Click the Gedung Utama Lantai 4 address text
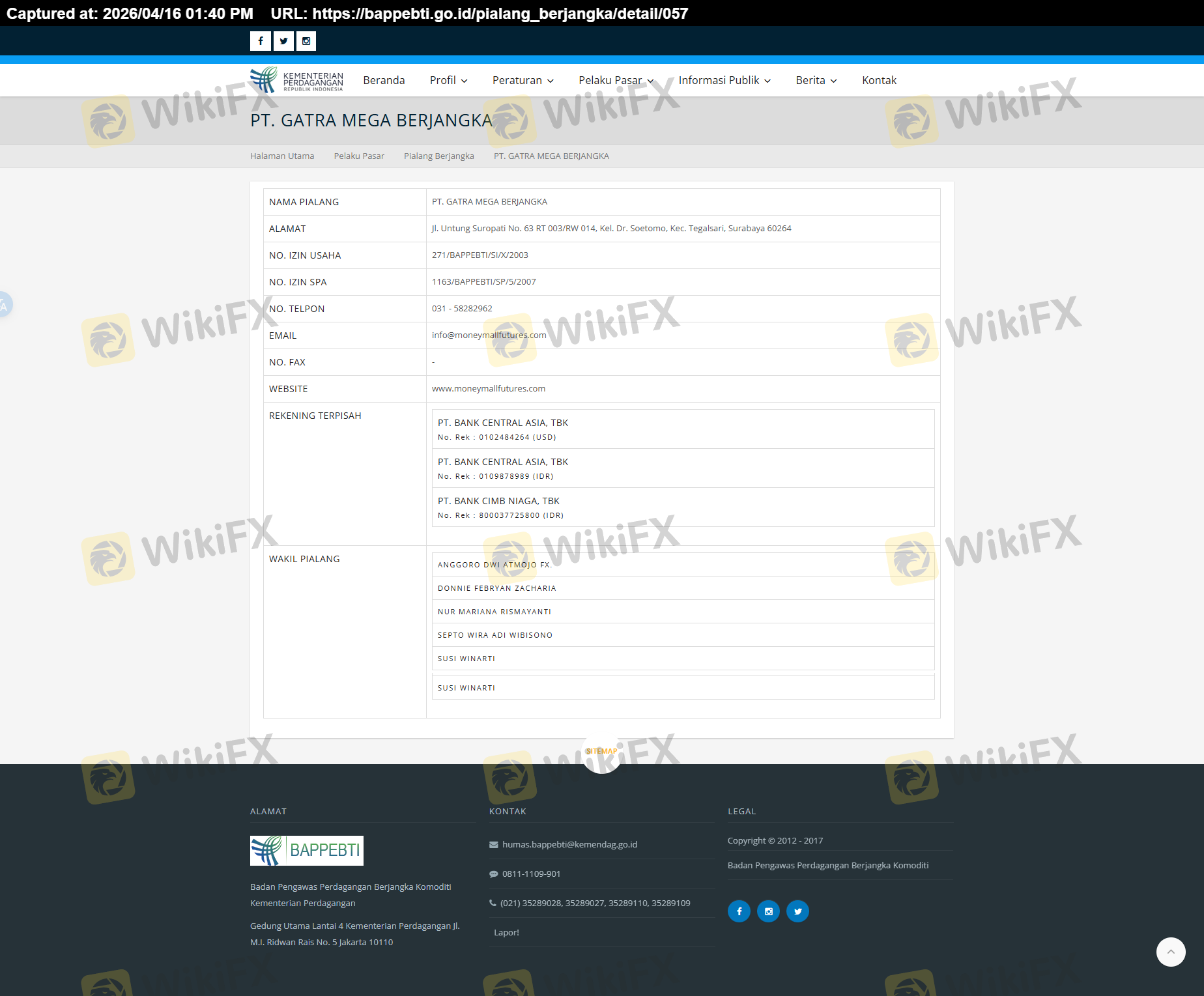This screenshot has height=996, width=1204. coord(355,934)
